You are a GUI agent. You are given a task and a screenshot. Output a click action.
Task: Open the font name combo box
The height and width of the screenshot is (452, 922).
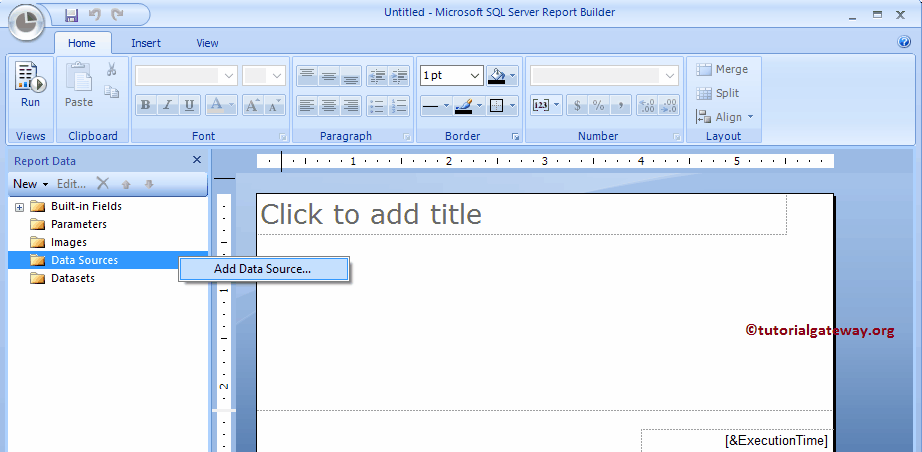[x=186, y=75]
